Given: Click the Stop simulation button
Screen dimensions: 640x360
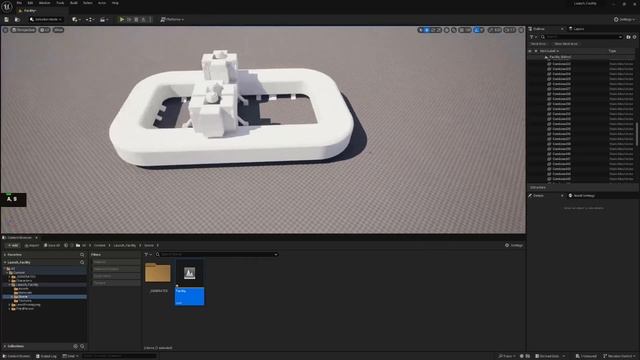Looking at the screenshot, I should tap(136, 20).
